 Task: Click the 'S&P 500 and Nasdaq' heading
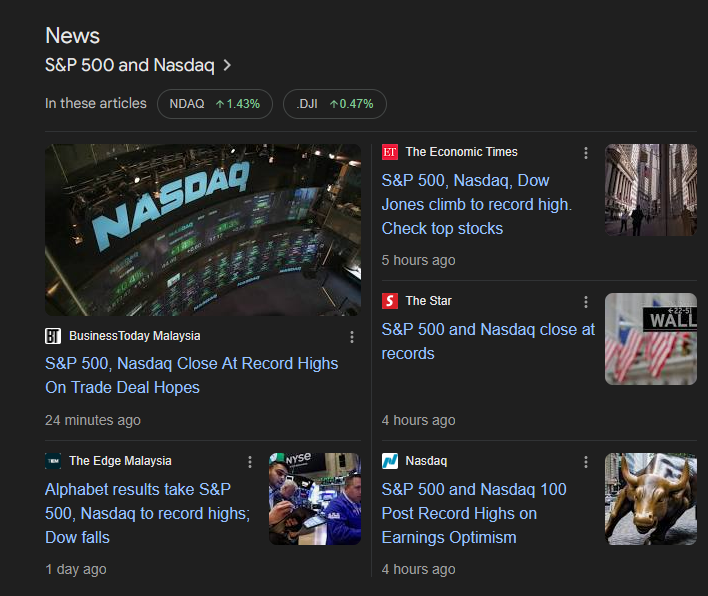(130, 65)
